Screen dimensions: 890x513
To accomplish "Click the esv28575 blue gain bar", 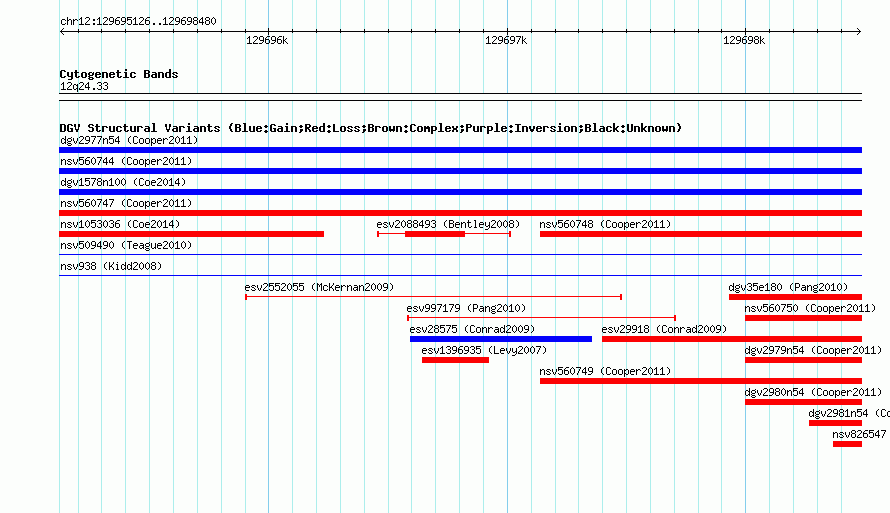I will pos(501,339).
